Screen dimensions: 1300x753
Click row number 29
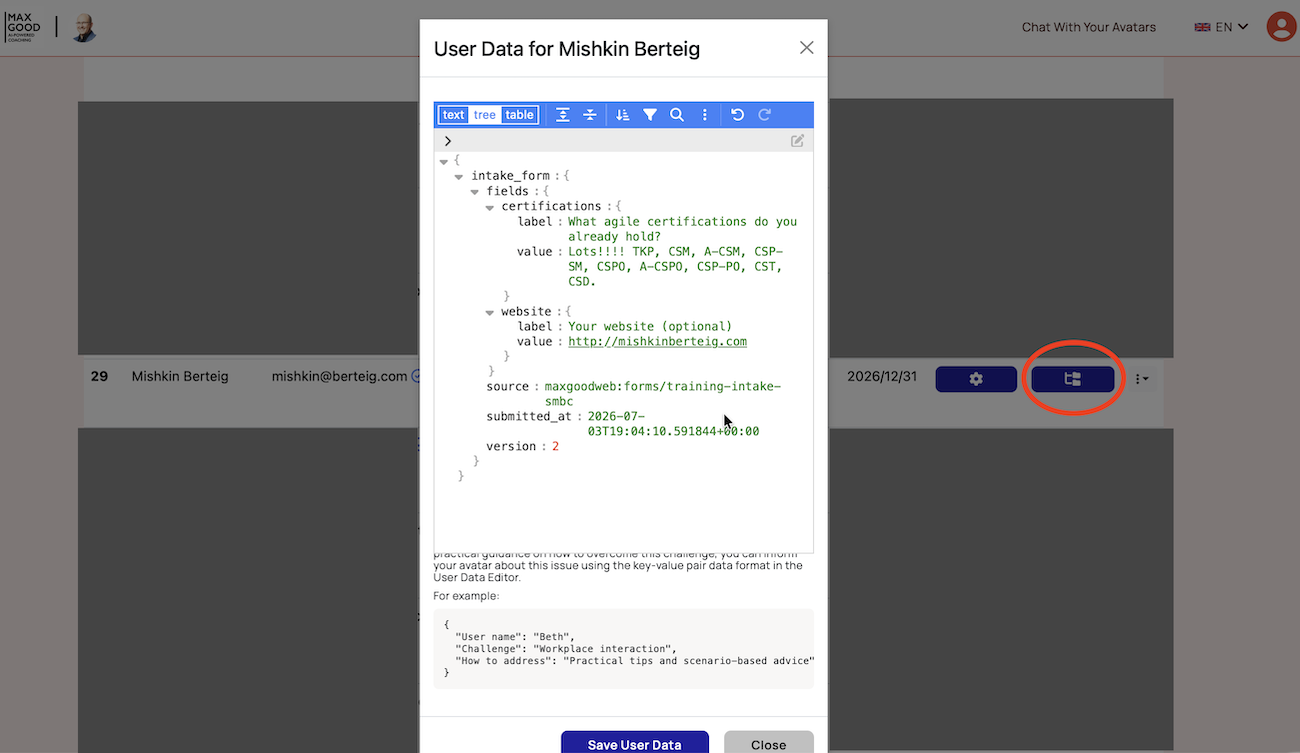coord(99,377)
